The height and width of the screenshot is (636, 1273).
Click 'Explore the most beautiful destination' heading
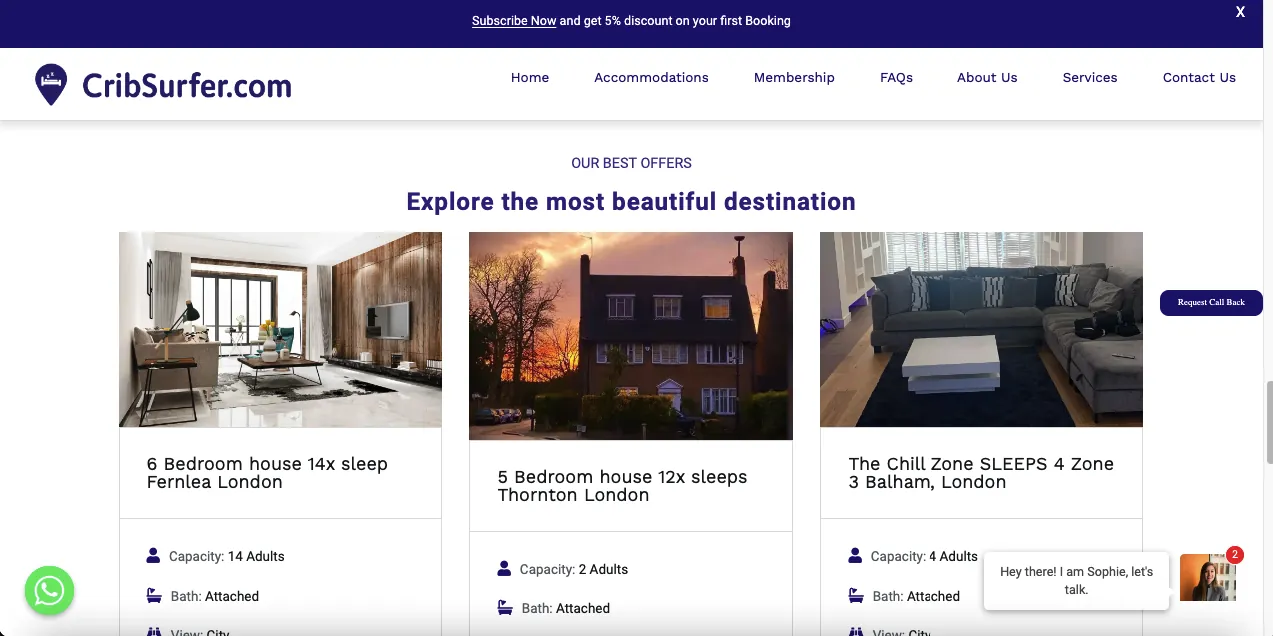(631, 202)
